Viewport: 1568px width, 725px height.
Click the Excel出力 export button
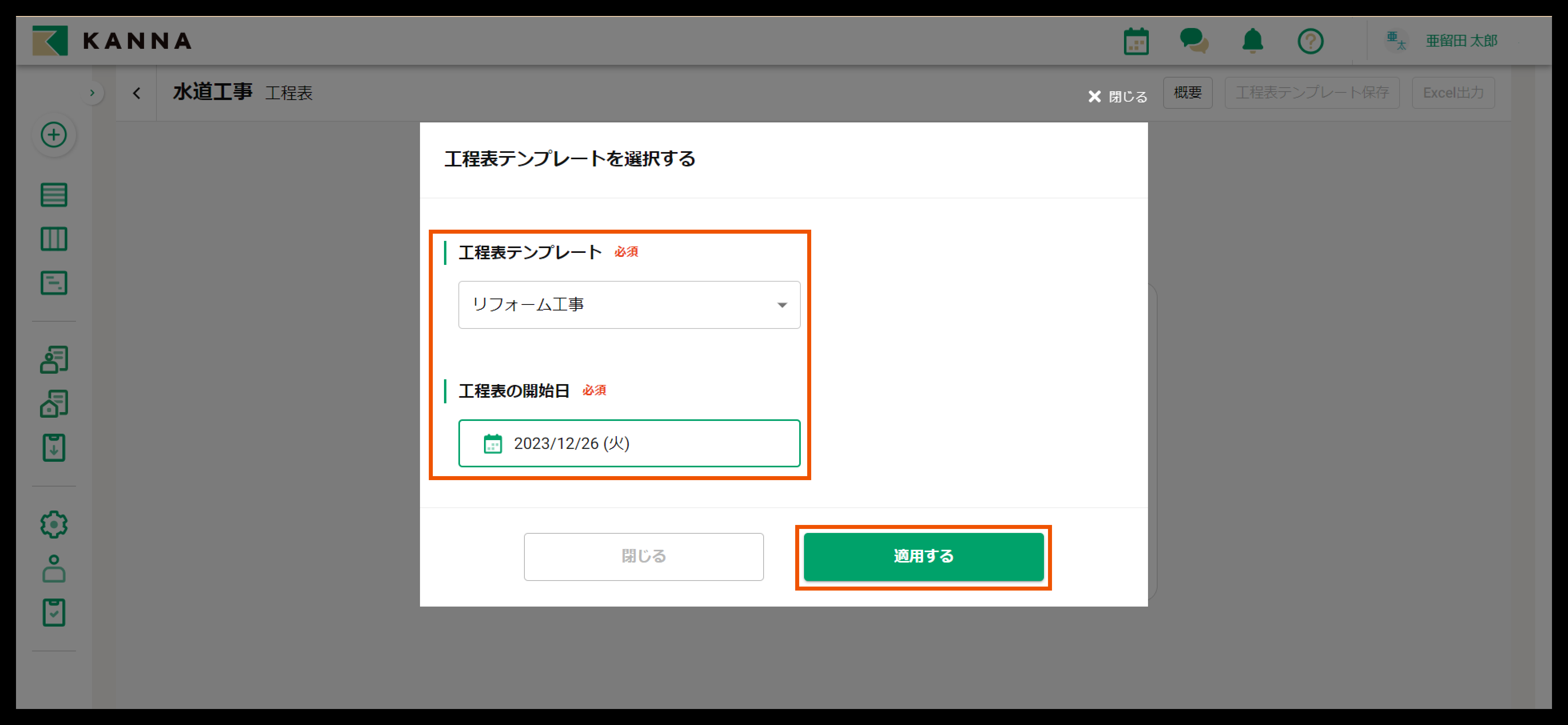pyautogui.click(x=1452, y=92)
